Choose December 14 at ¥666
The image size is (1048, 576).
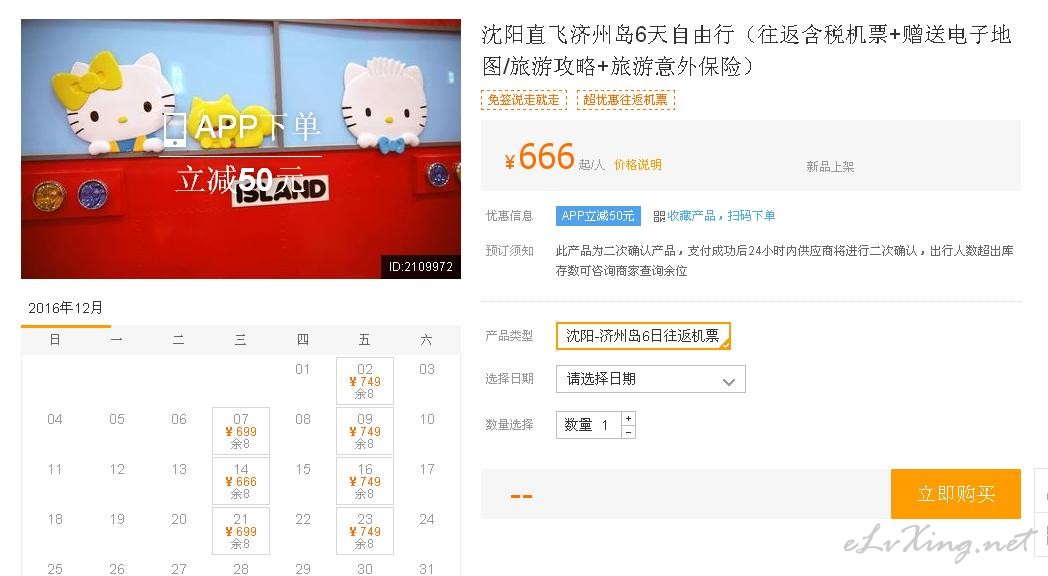241,481
